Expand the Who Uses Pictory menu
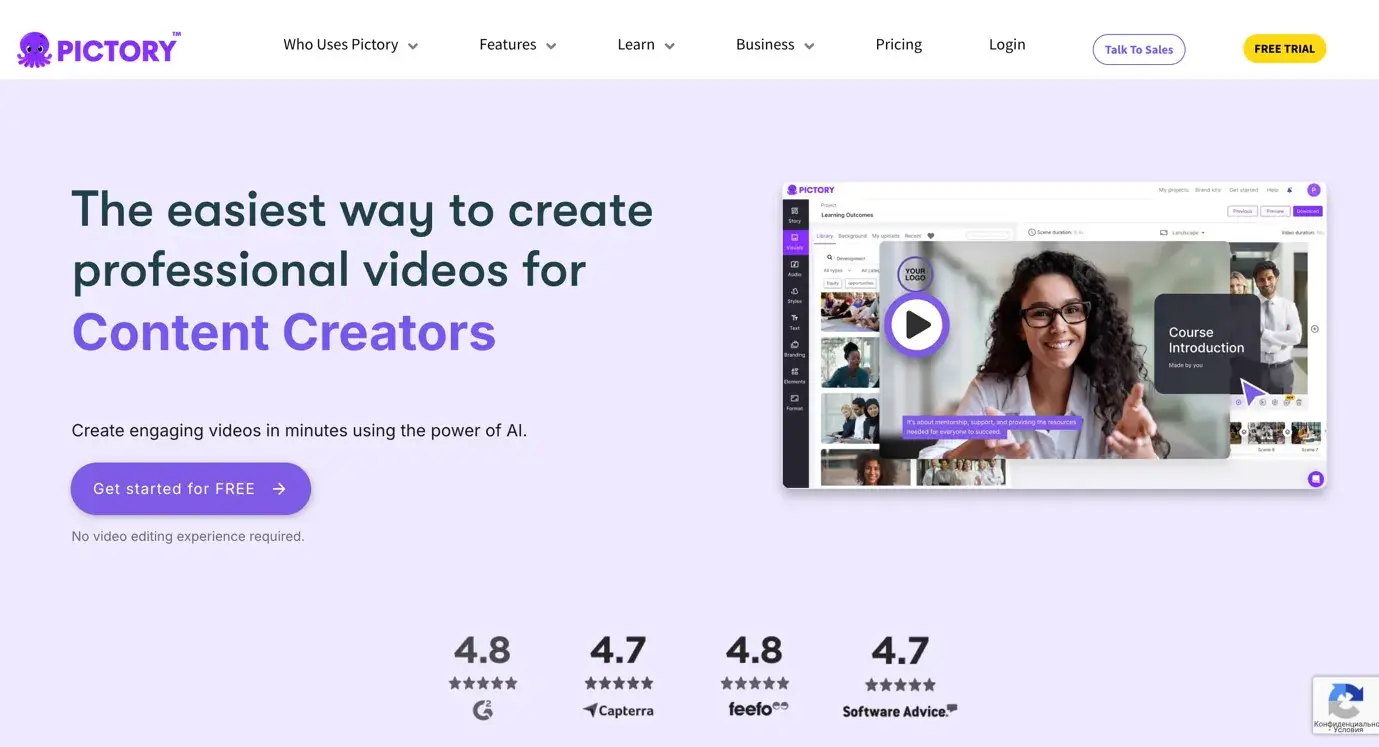Screen dimensions: 1379x747 click(350, 45)
